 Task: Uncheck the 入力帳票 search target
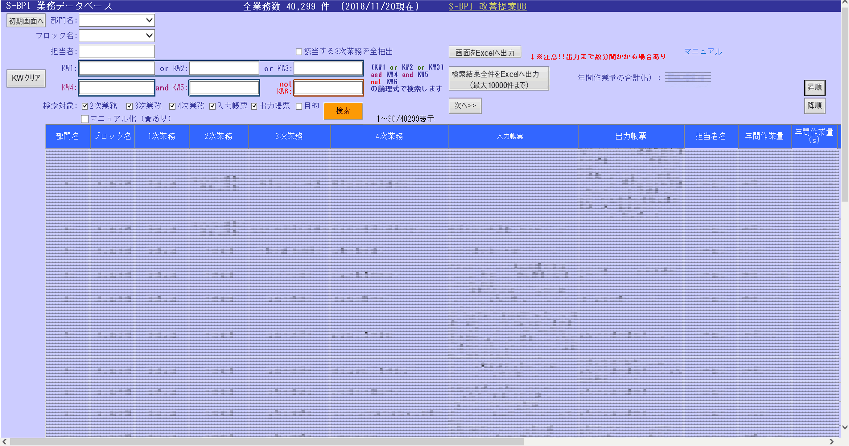[x=213, y=106]
